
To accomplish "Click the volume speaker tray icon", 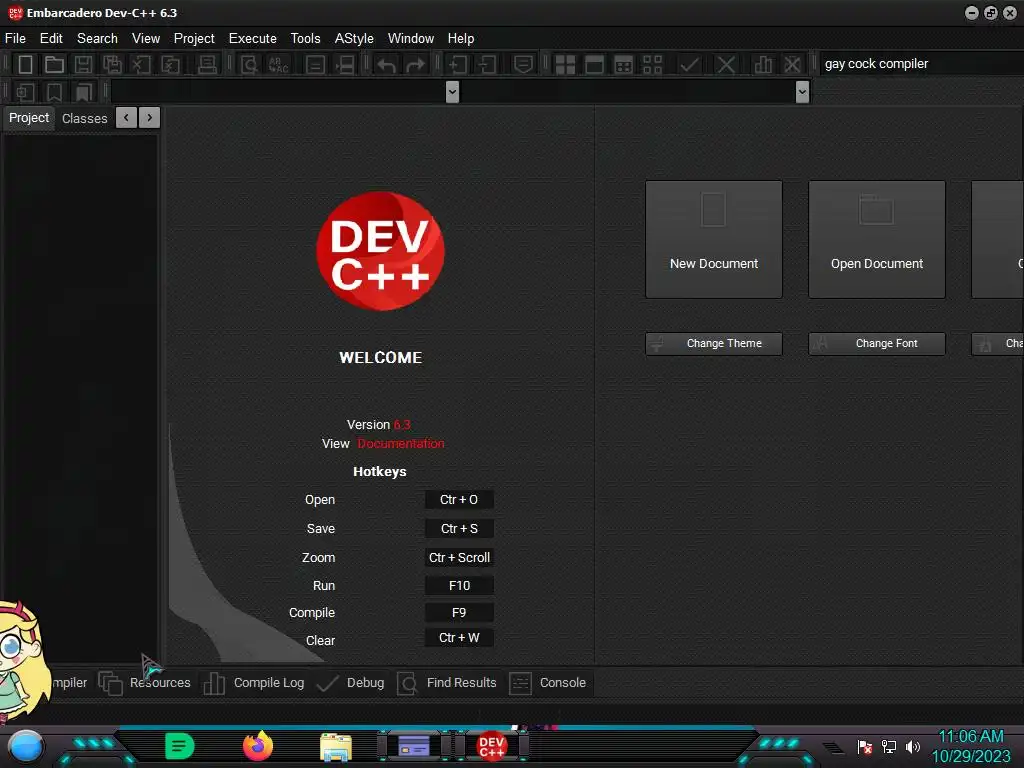I will [x=913, y=746].
